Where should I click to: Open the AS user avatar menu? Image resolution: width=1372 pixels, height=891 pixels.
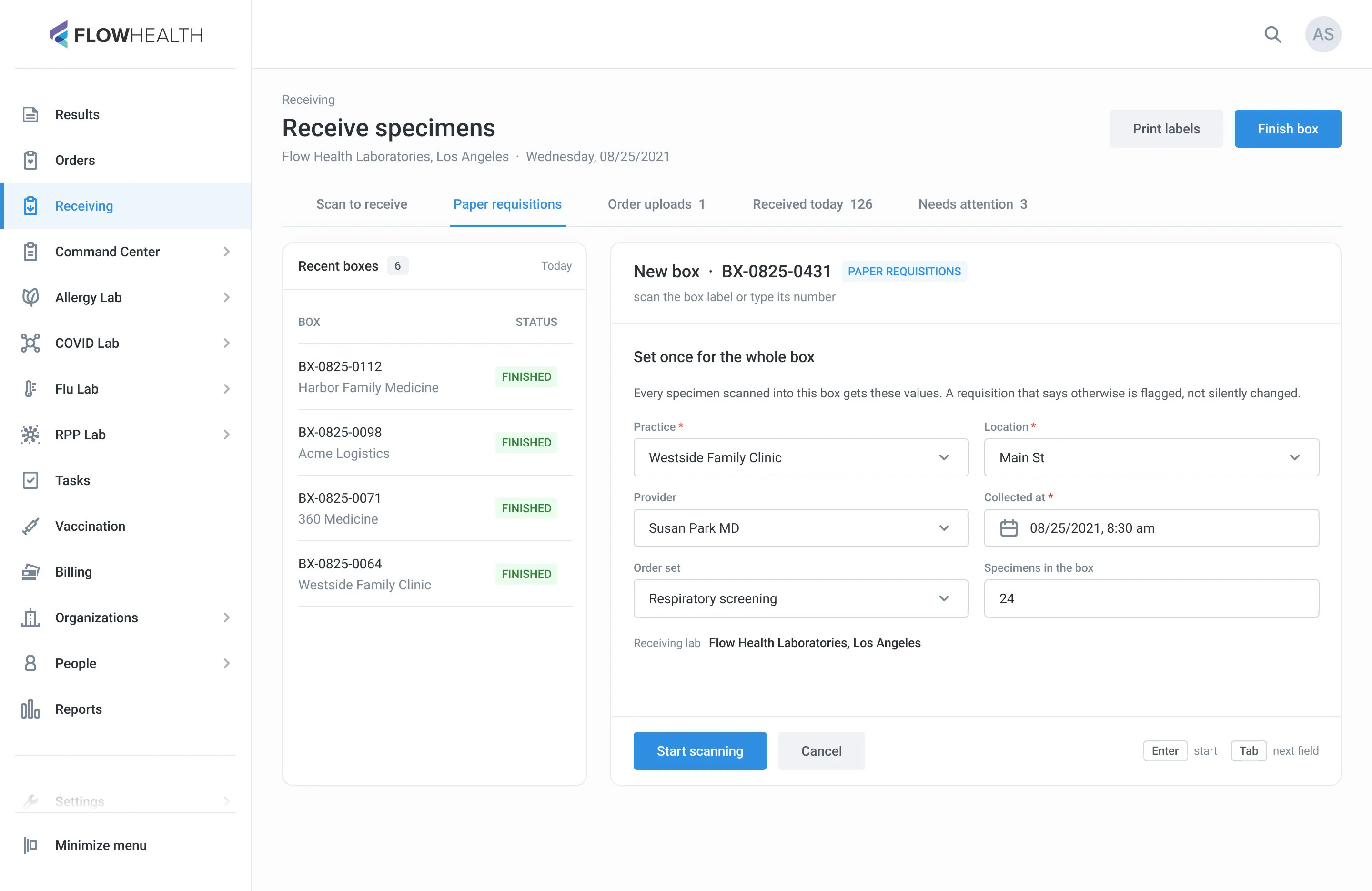(x=1322, y=35)
